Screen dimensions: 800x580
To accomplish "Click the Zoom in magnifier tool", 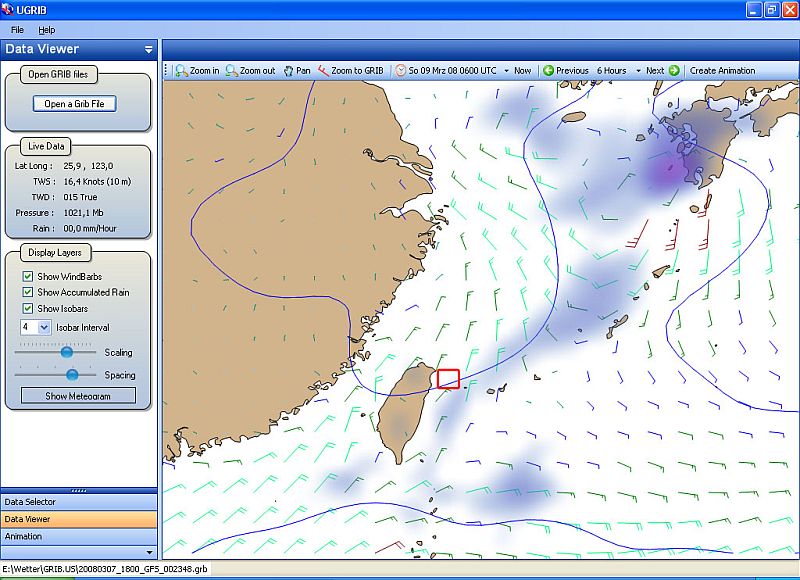I will (x=181, y=71).
